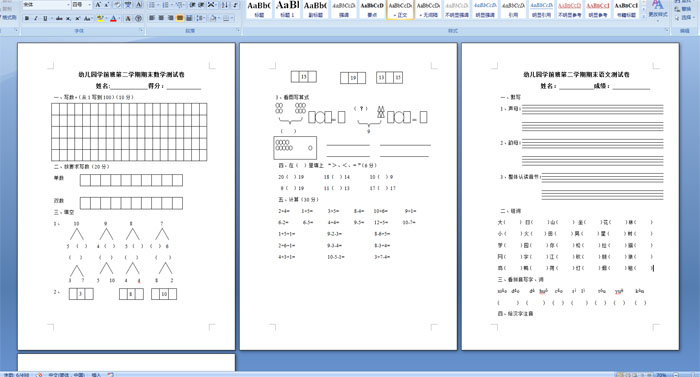Open the font dialog launcher
Screen dimensions: 700x377
(142, 30)
